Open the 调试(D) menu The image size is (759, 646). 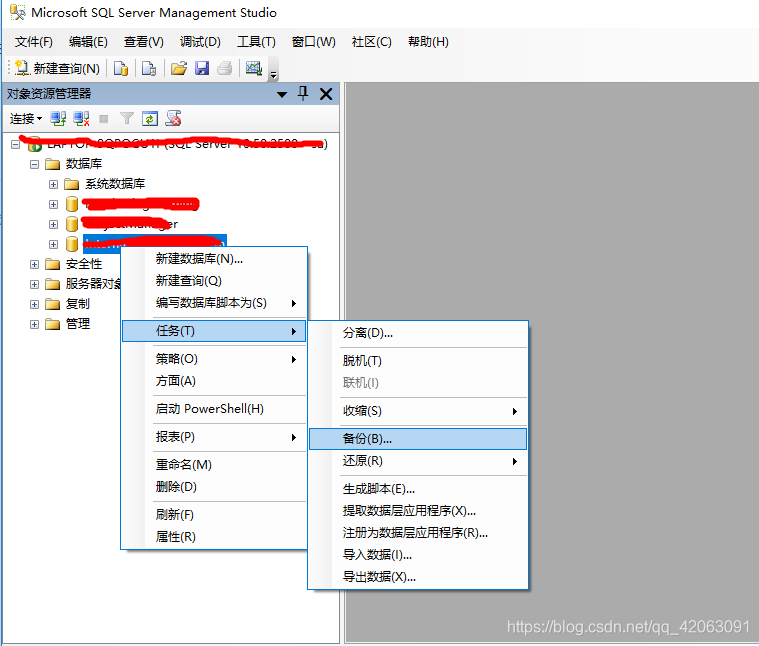(200, 42)
